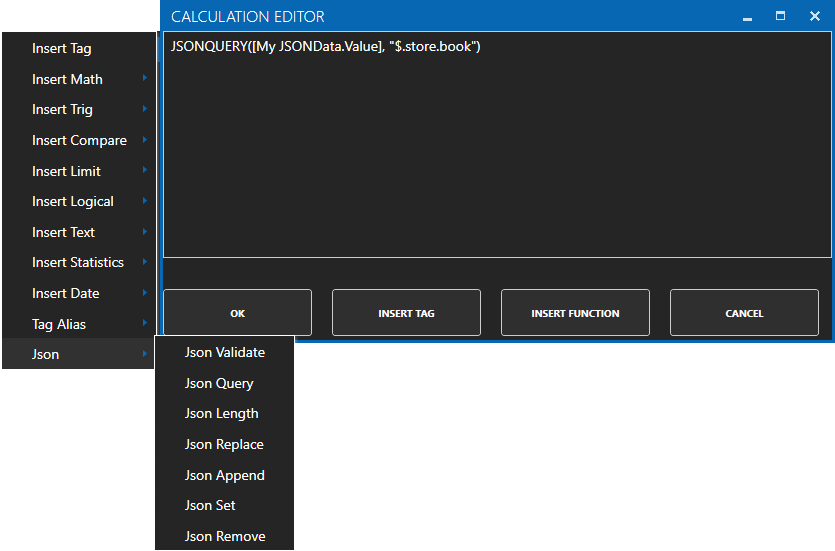This screenshot has width=835, height=551.
Task: Click the Insert Tag menu entry
Action: [x=62, y=48]
